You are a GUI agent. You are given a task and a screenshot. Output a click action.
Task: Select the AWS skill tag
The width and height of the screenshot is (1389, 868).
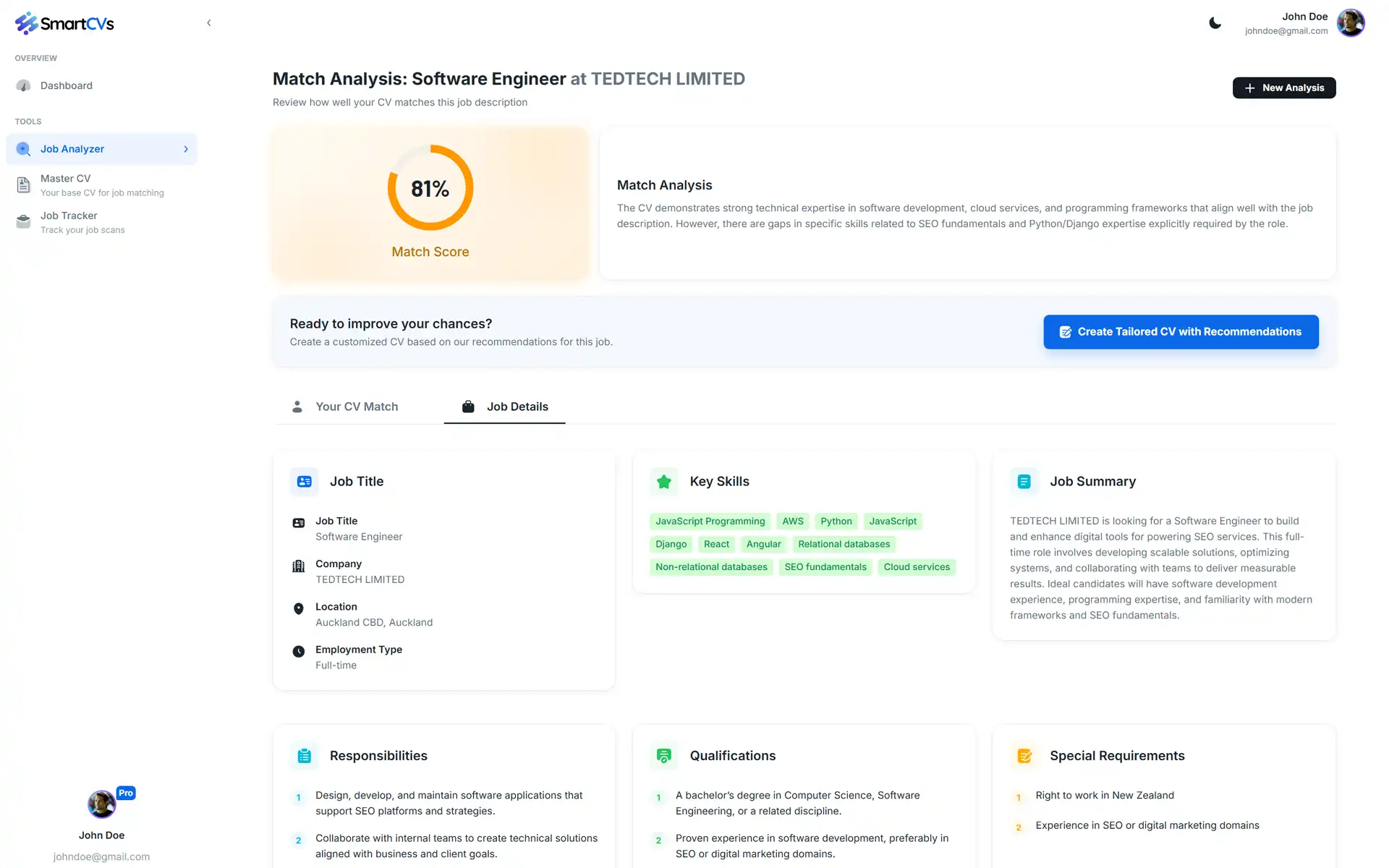(793, 522)
